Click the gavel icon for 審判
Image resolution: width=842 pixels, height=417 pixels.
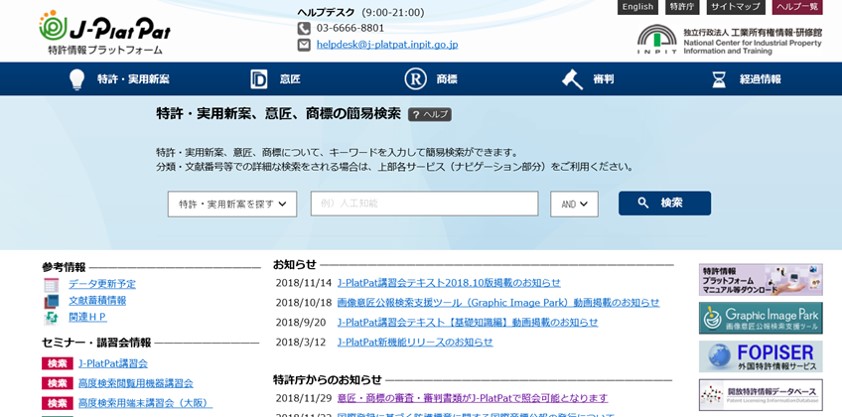click(572, 79)
